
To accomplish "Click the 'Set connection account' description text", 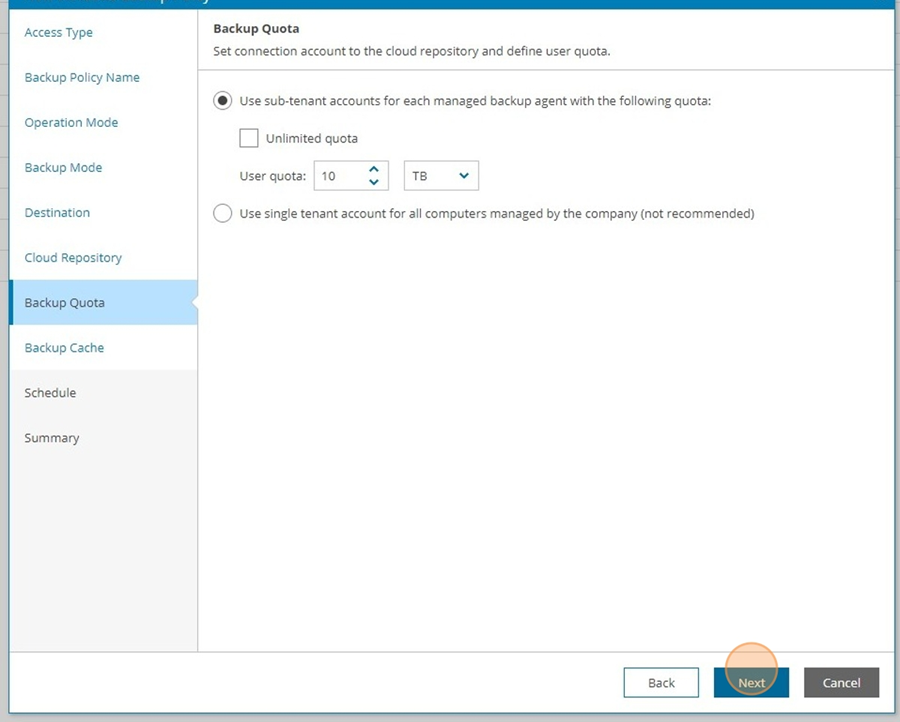I will point(412,51).
